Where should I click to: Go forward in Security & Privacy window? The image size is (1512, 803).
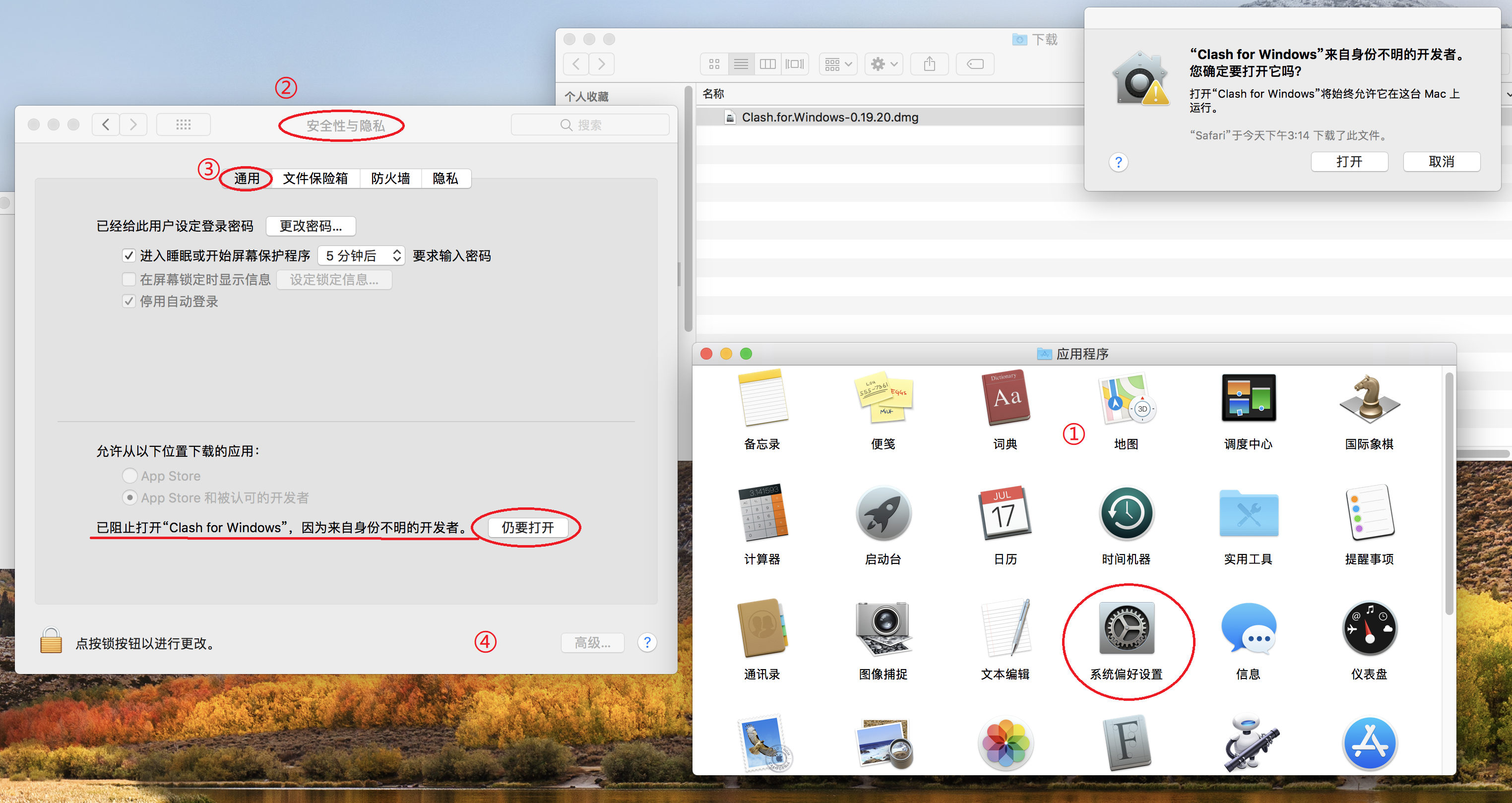coord(133,124)
